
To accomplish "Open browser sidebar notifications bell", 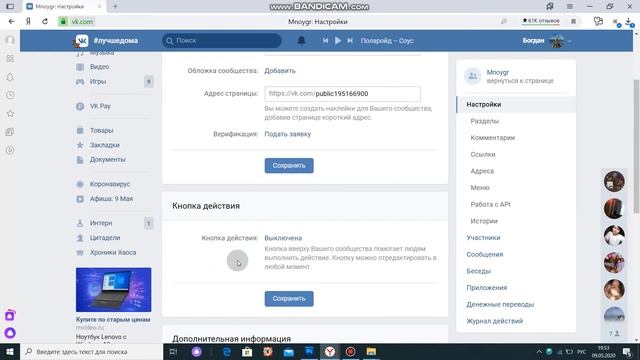I will pyautogui.click(x=10, y=77).
